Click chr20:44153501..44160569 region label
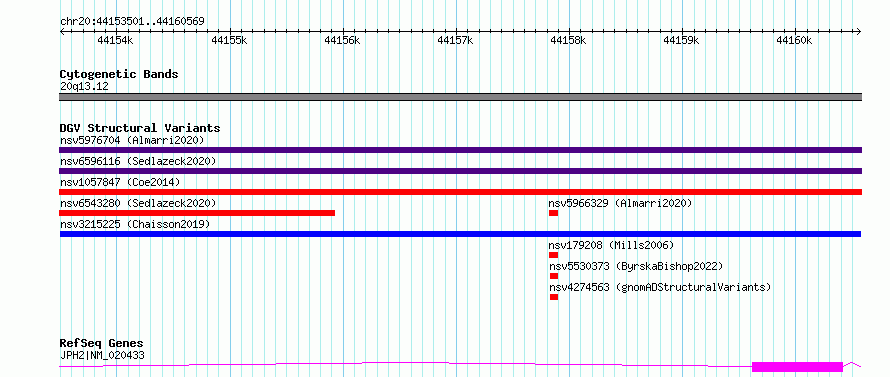This screenshot has width=890, height=377. [132, 21]
